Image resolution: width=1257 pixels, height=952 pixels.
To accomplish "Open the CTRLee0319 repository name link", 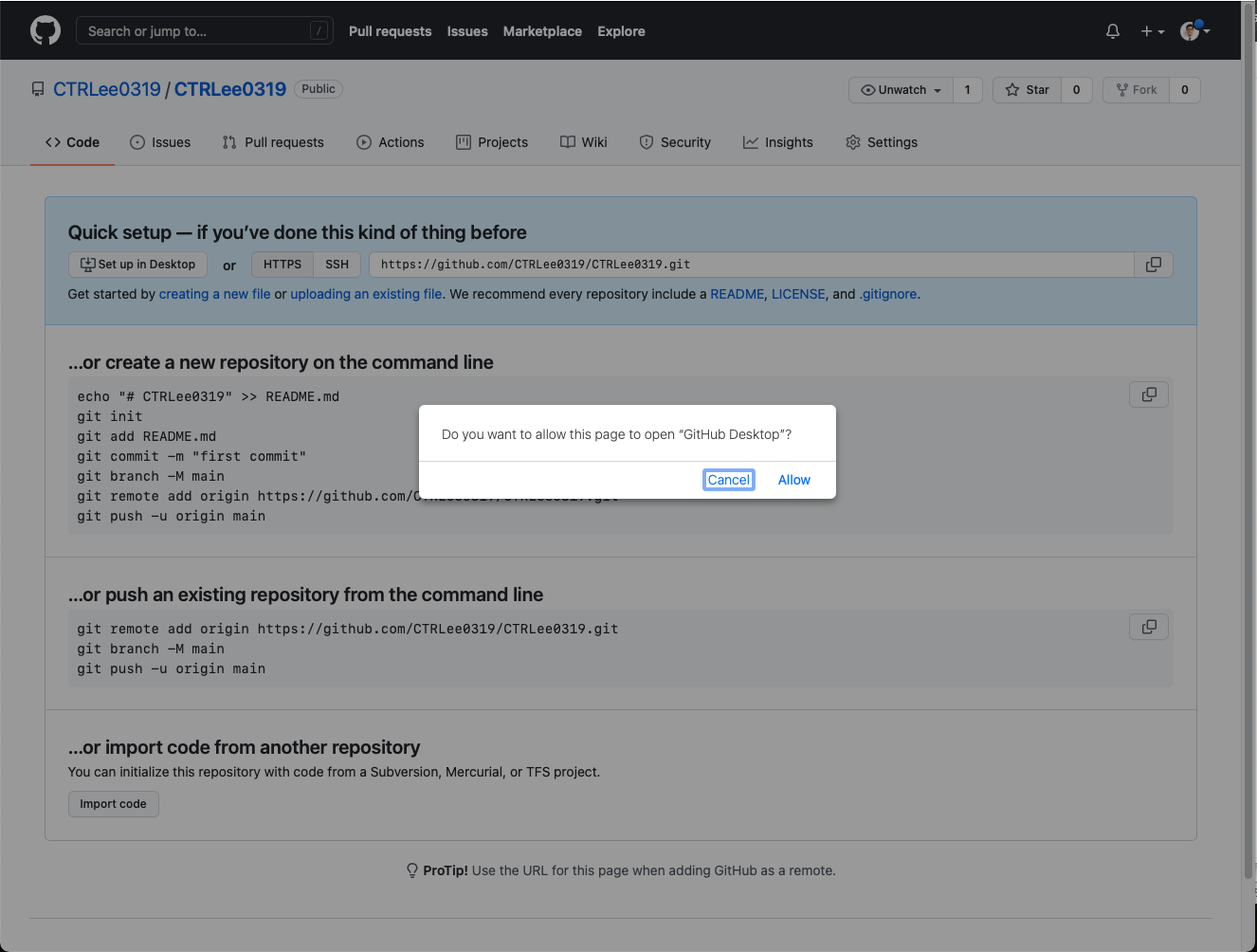I will pyautogui.click(x=230, y=89).
